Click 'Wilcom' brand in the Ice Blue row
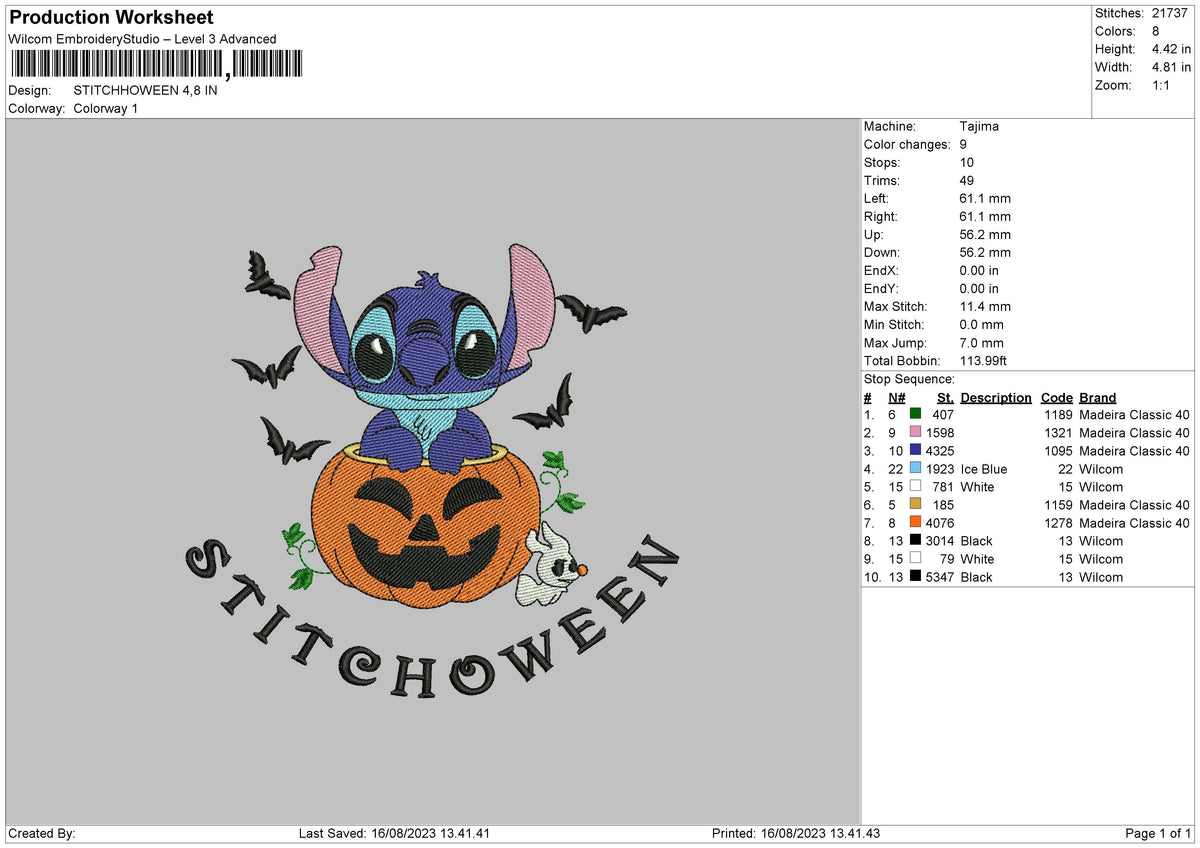Image resolution: width=1200 pixels, height=848 pixels. coord(1101,468)
